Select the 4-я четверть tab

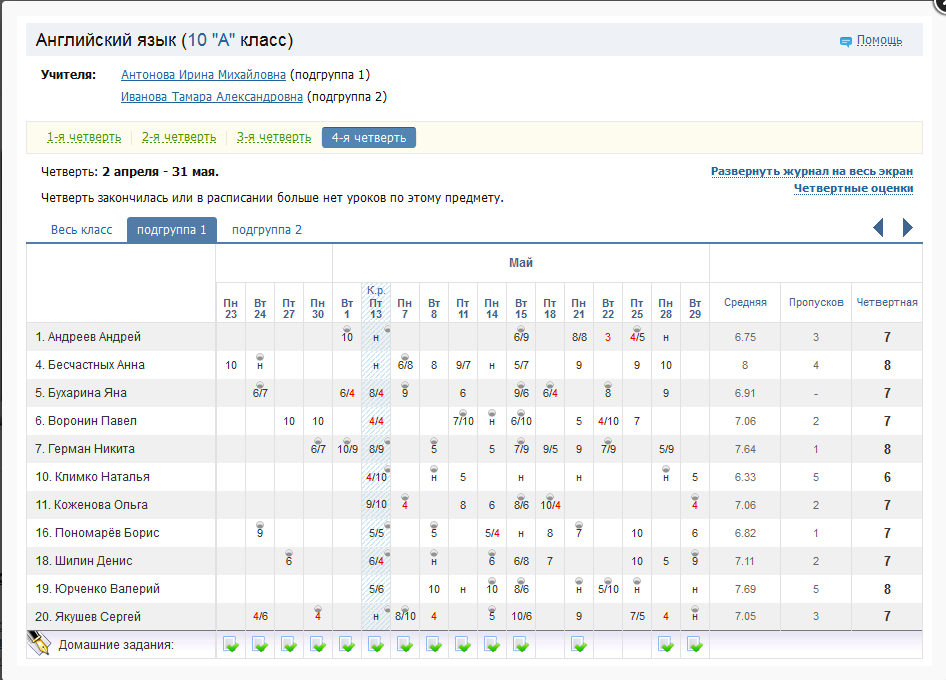pyautogui.click(x=369, y=138)
